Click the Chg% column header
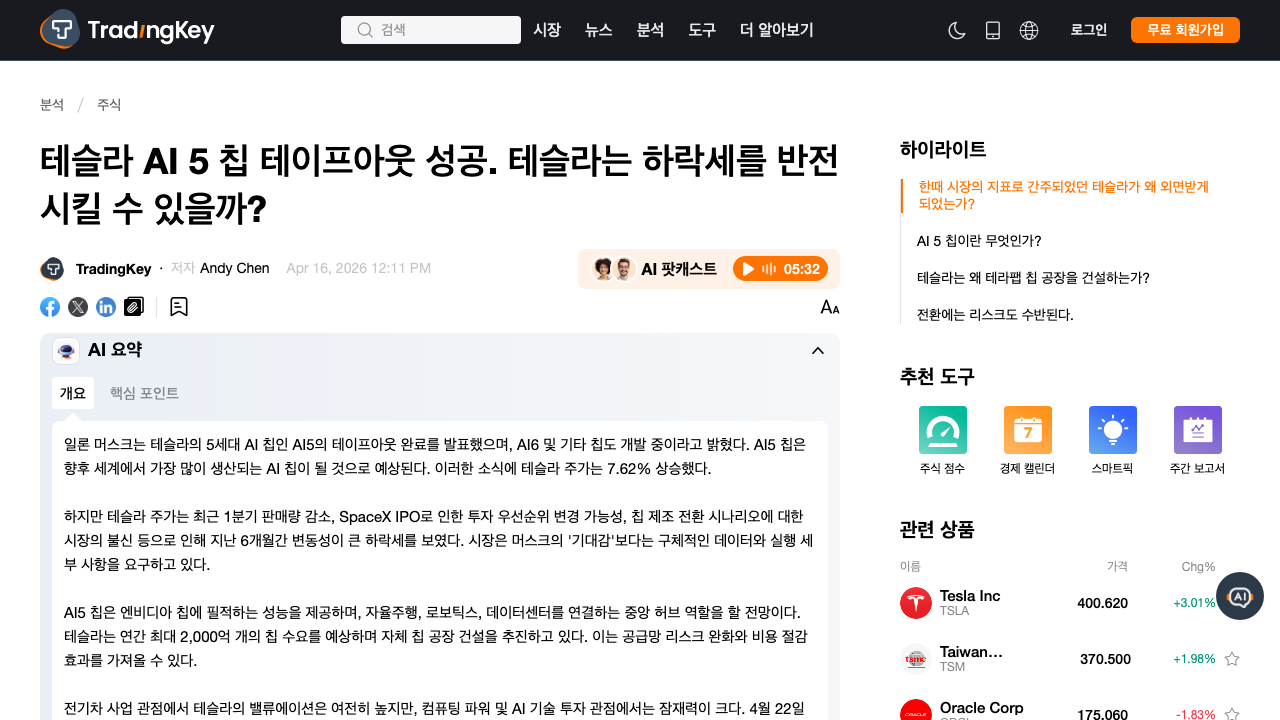The width and height of the screenshot is (1280, 720). pos(1198,566)
